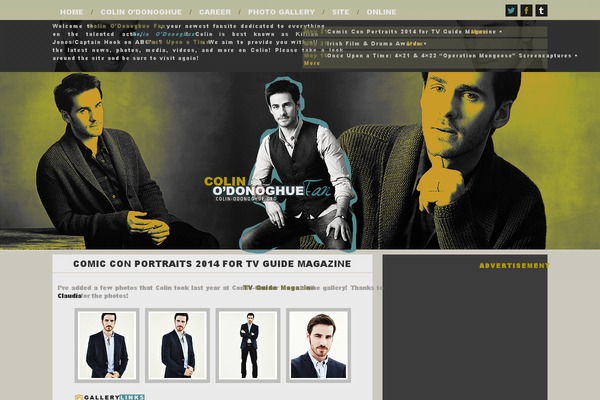The image size is (600, 400).
Task: Open the ONLINE menu item
Action: coord(382,12)
